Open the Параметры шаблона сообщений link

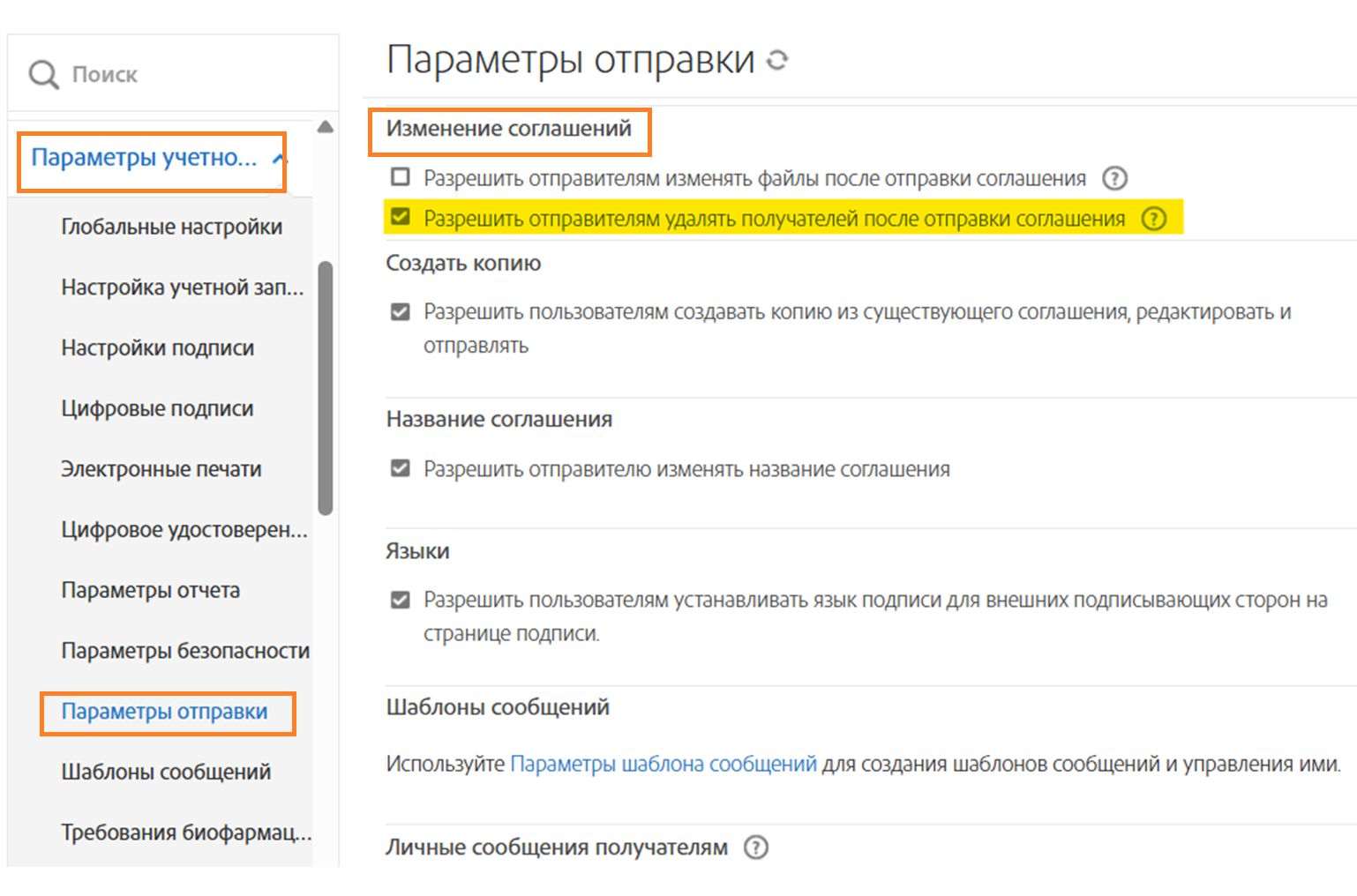(664, 764)
